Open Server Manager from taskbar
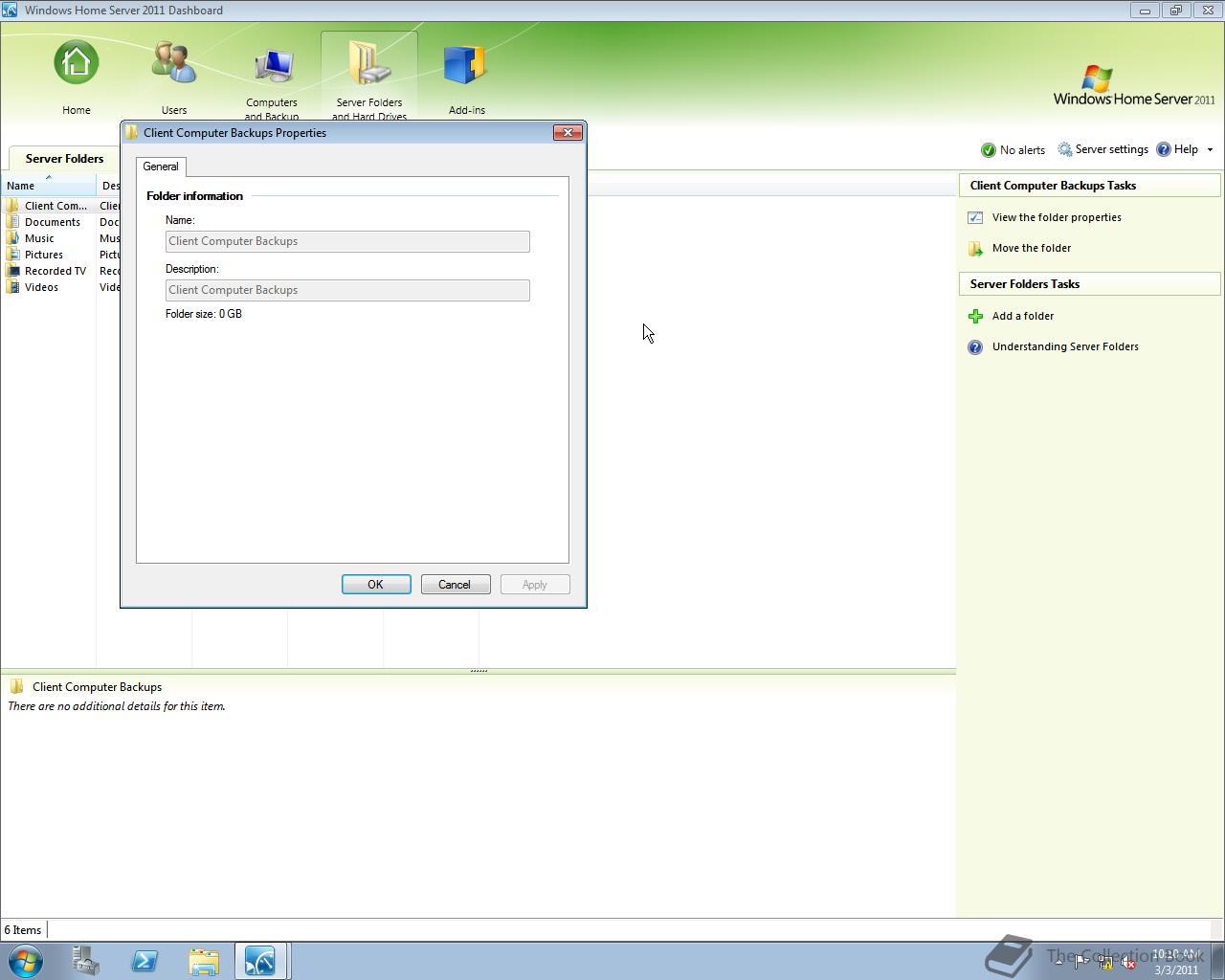1225x980 pixels. click(x=86, y=961)
